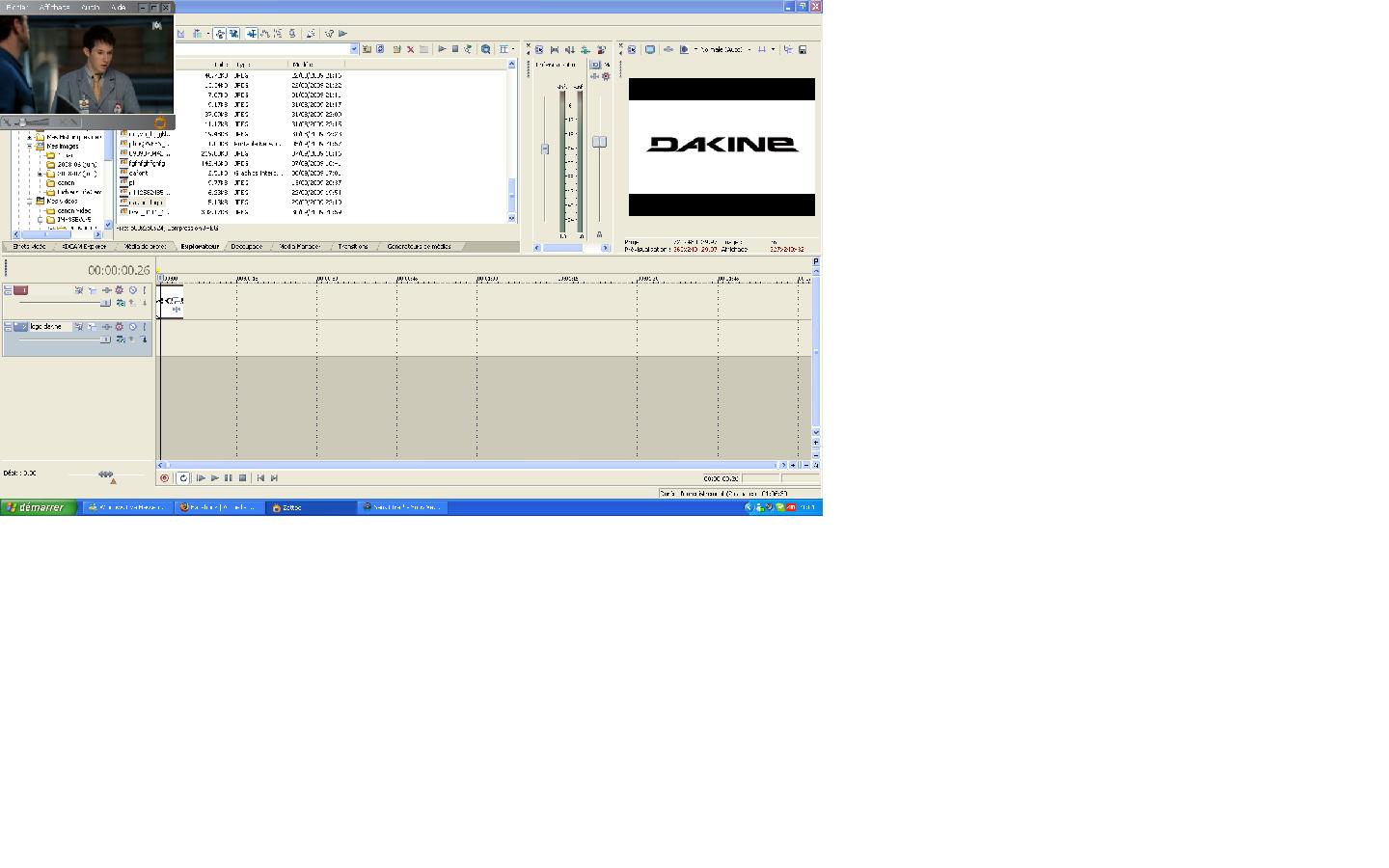Click the logo dakine track name field
Screen dimensions: 1389x868
click(x=50, y=327)
